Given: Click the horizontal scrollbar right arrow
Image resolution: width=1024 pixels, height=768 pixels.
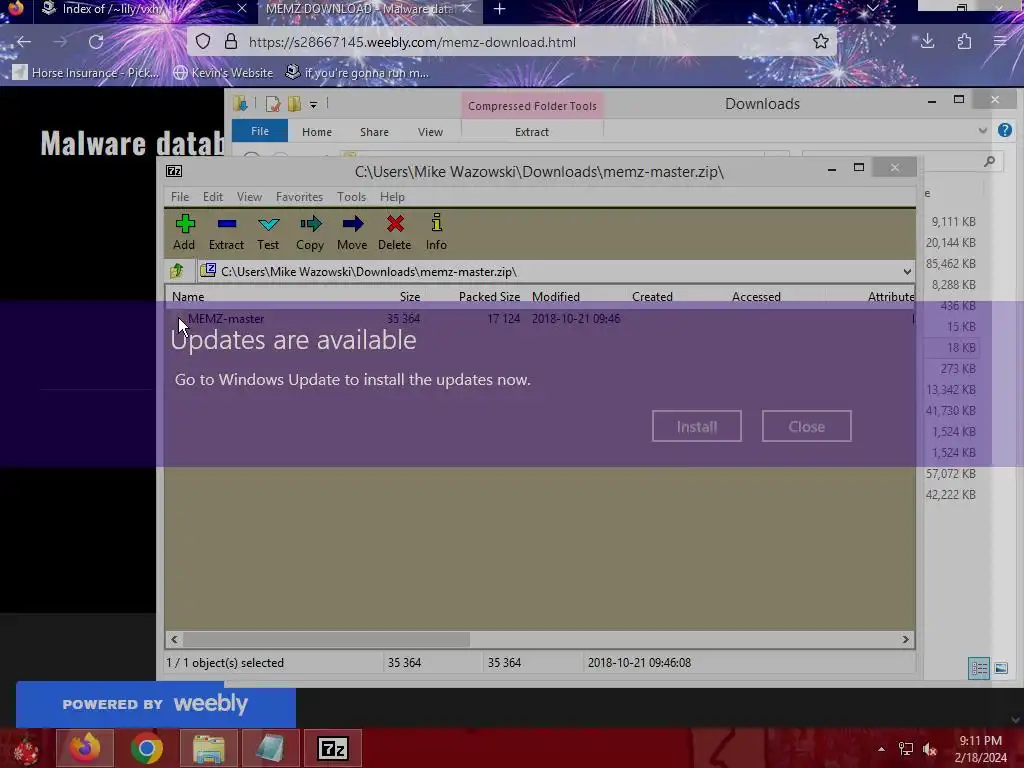Looking at the screenshot, I should click(x=905, y=639).
